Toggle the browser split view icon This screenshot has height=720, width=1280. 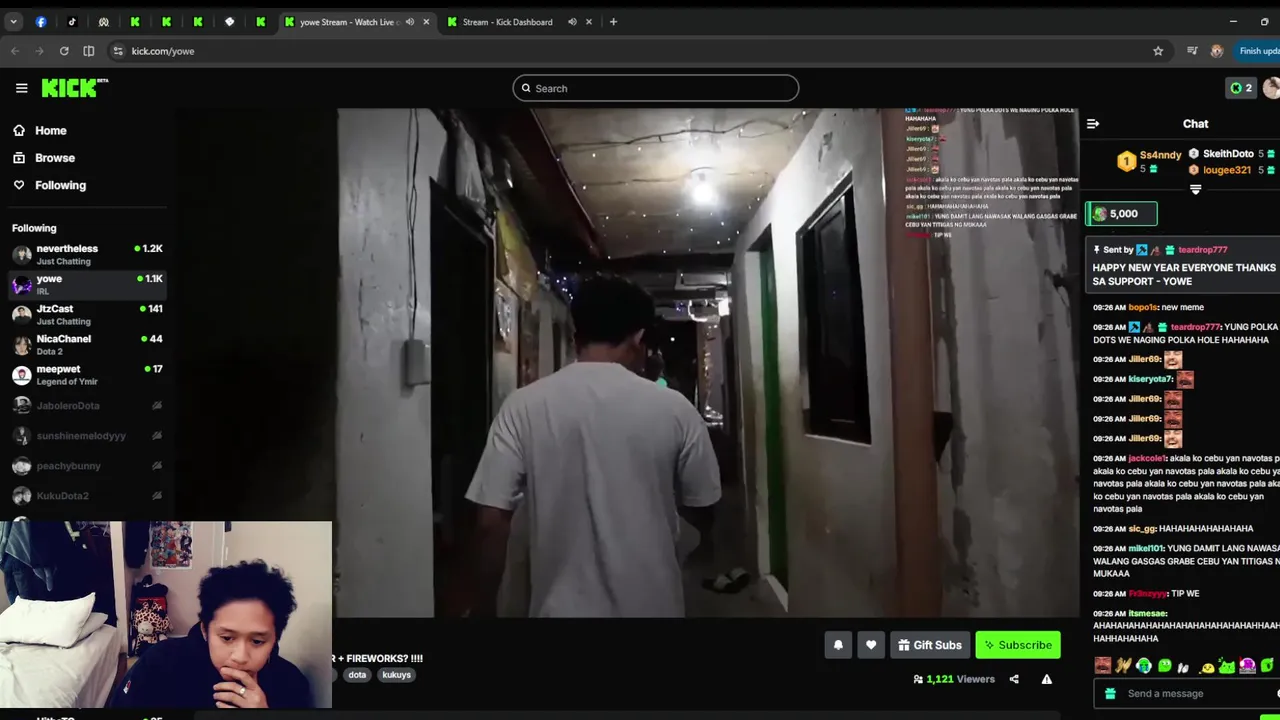tap(89, 51)
